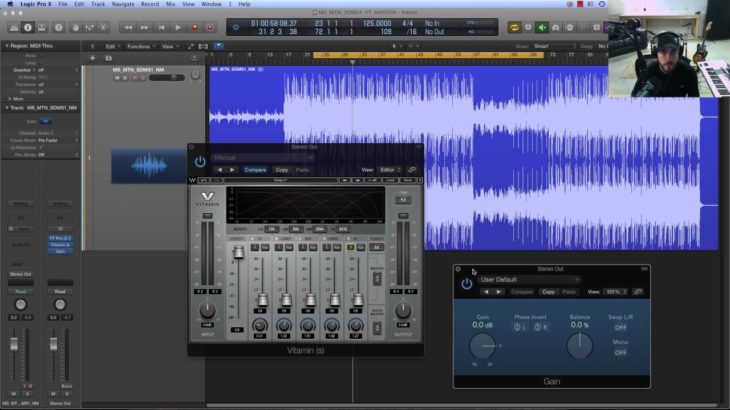Click Vitamin plugin link chain icon

point(412,170)
